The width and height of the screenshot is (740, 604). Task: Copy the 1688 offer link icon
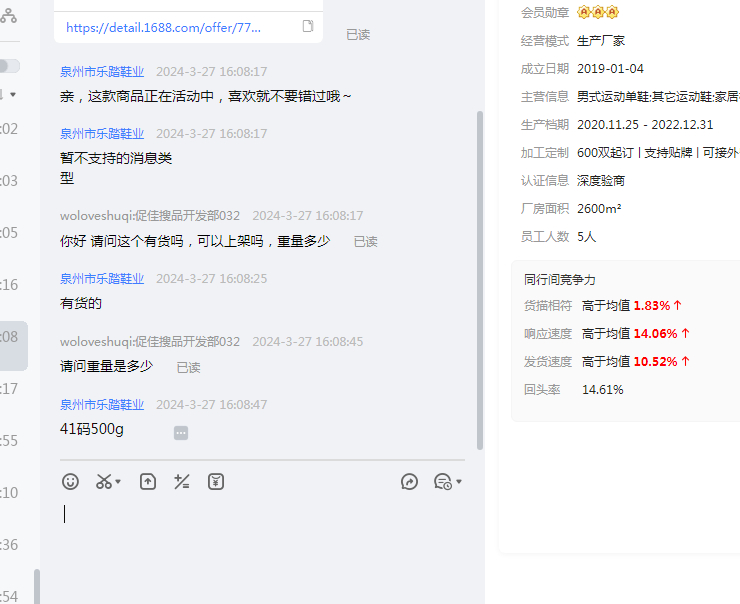[308, 27]
